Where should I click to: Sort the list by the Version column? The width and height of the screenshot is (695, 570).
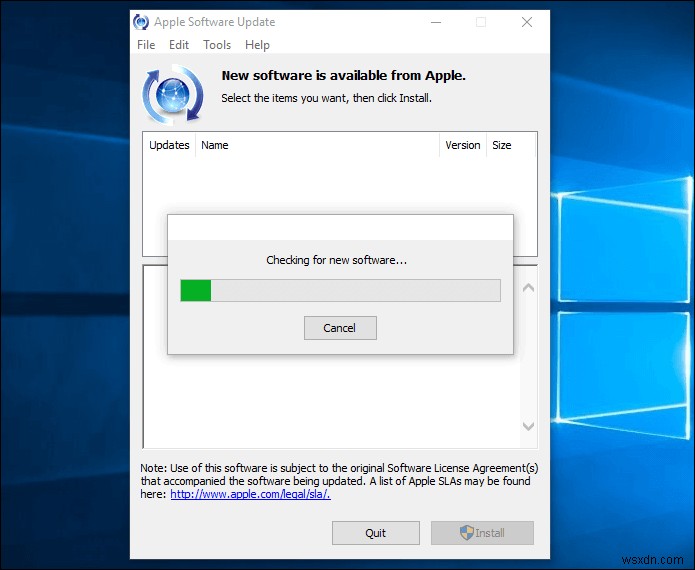[463, 145]
